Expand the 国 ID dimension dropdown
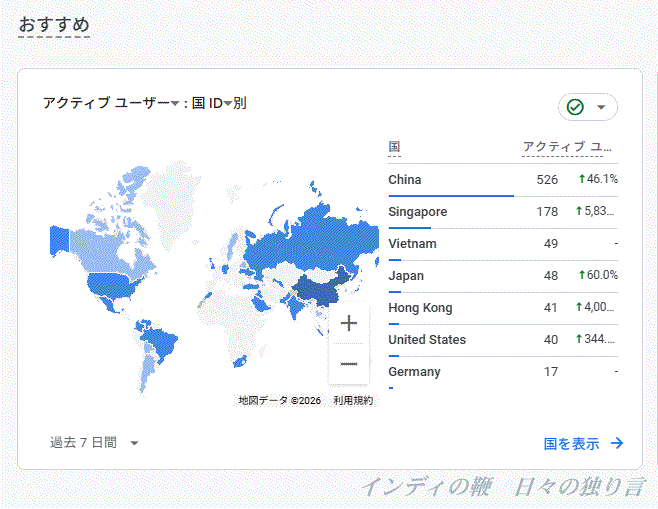The image size is (658, 509). 227,103
